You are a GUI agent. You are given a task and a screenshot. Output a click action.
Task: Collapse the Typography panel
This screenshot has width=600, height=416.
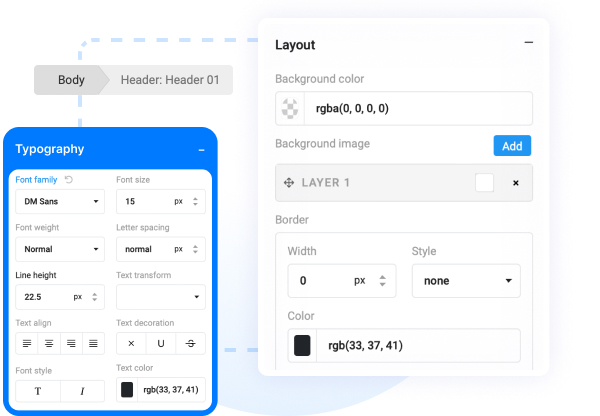tap(201, 150)
